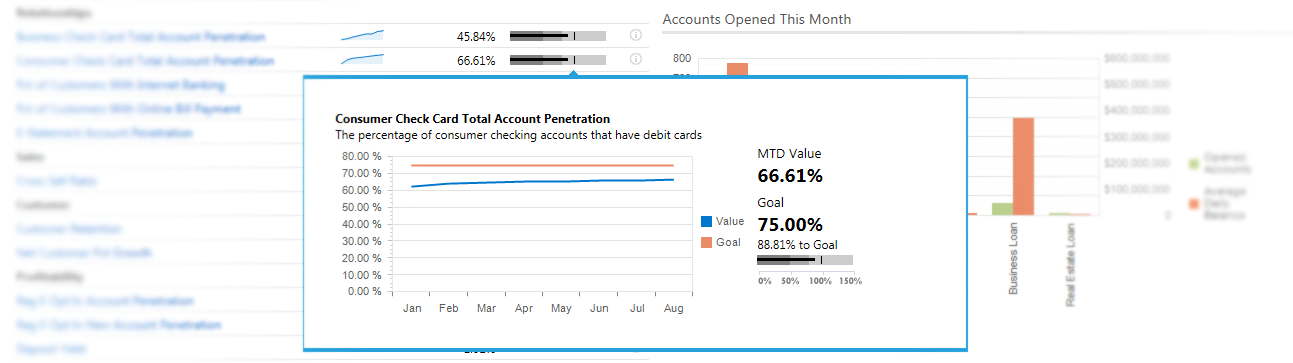Click info icon beside Consumer Check Card row

tap(635, 60)
